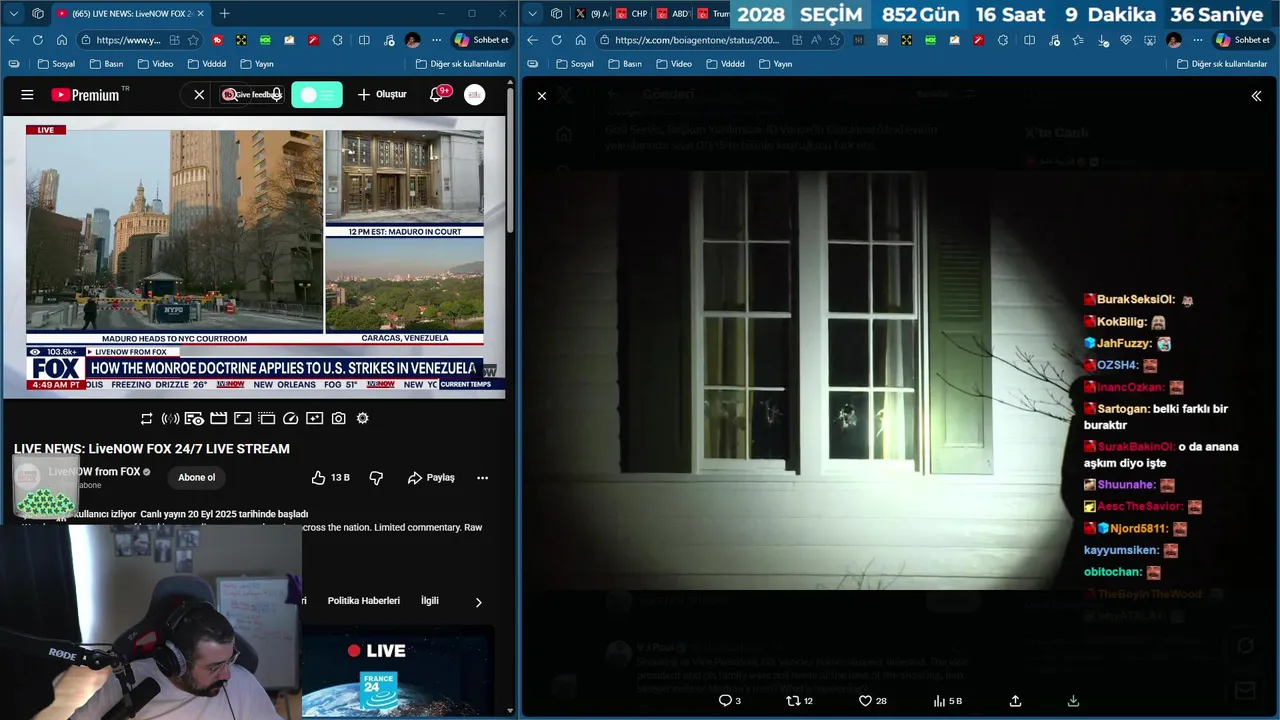
Task: Click the aspect-ratio screen icon under the video
Action: (x=242, y=418)
